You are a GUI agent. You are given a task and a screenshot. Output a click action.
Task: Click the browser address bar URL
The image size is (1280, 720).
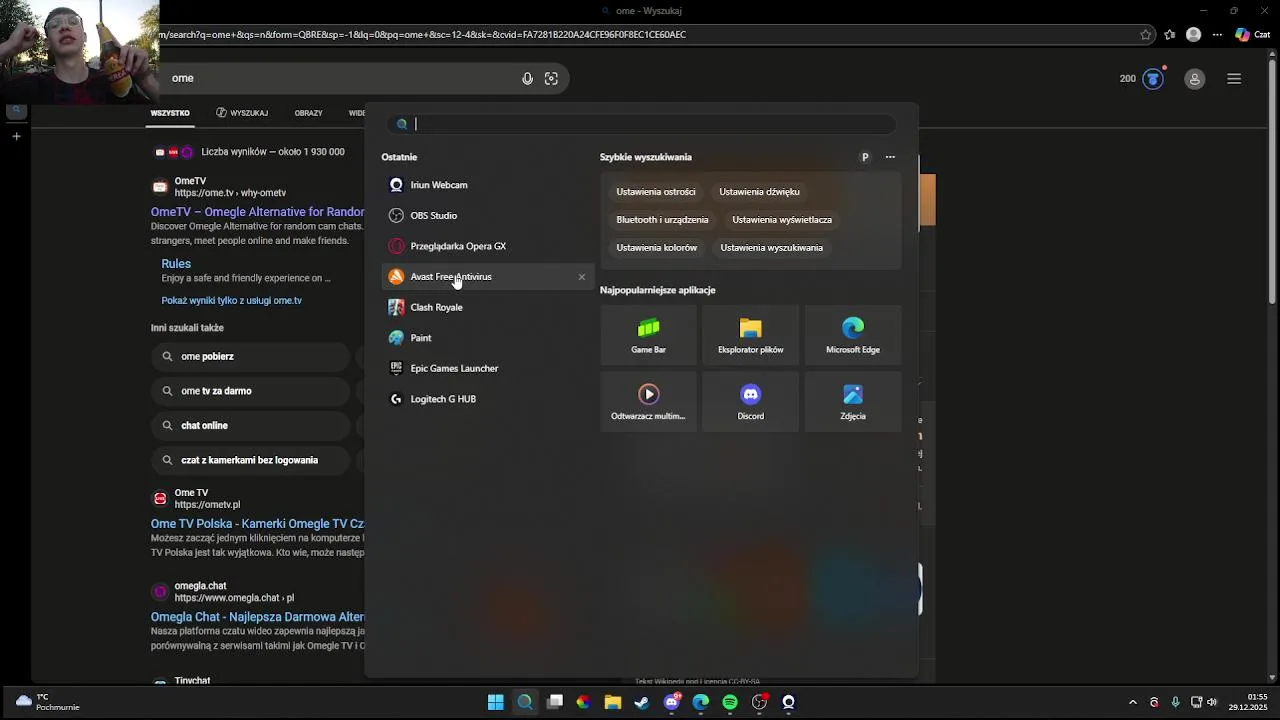click(422, 34)
